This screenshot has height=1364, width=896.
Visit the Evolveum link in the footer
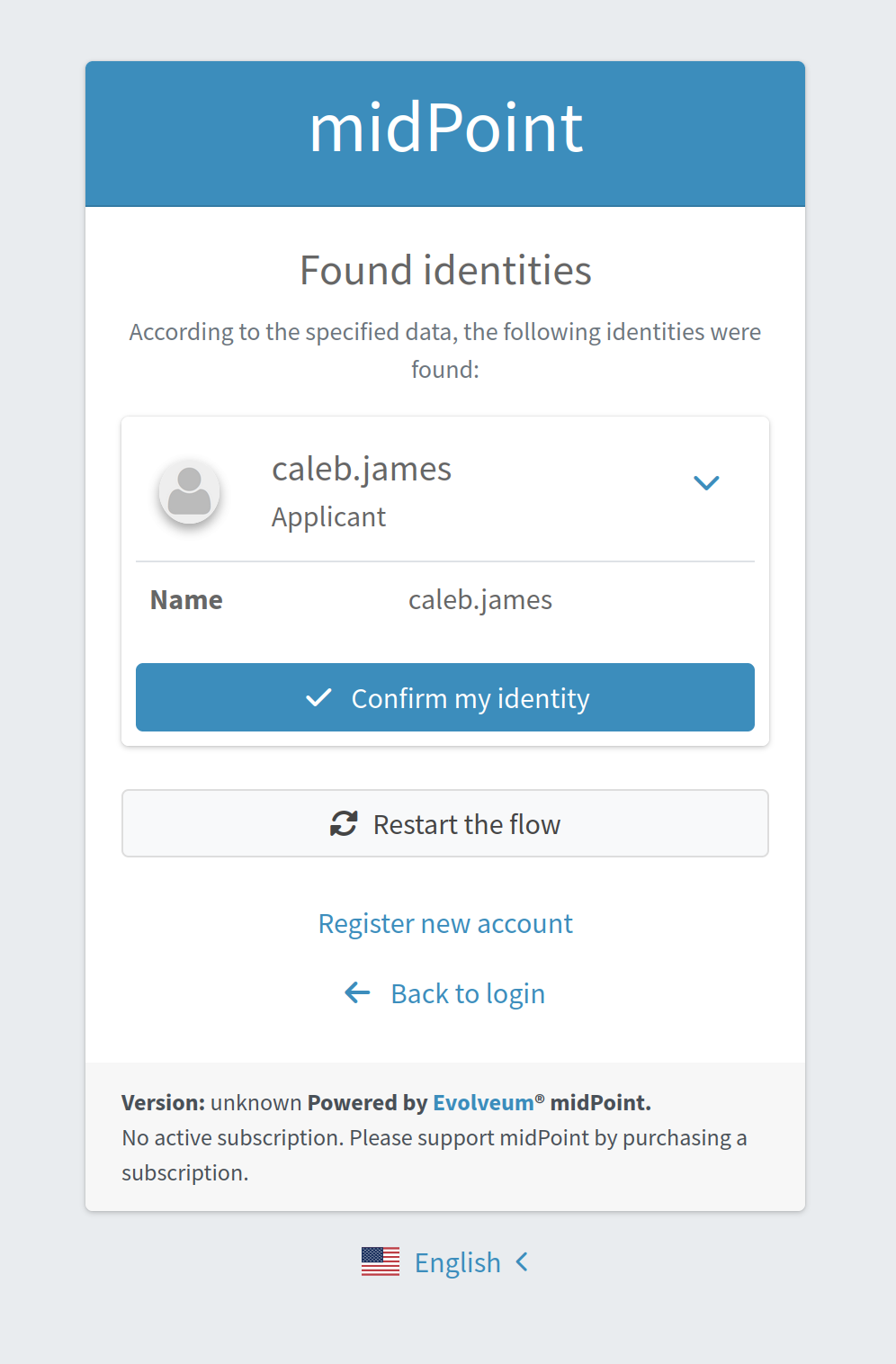(484, 1102)
